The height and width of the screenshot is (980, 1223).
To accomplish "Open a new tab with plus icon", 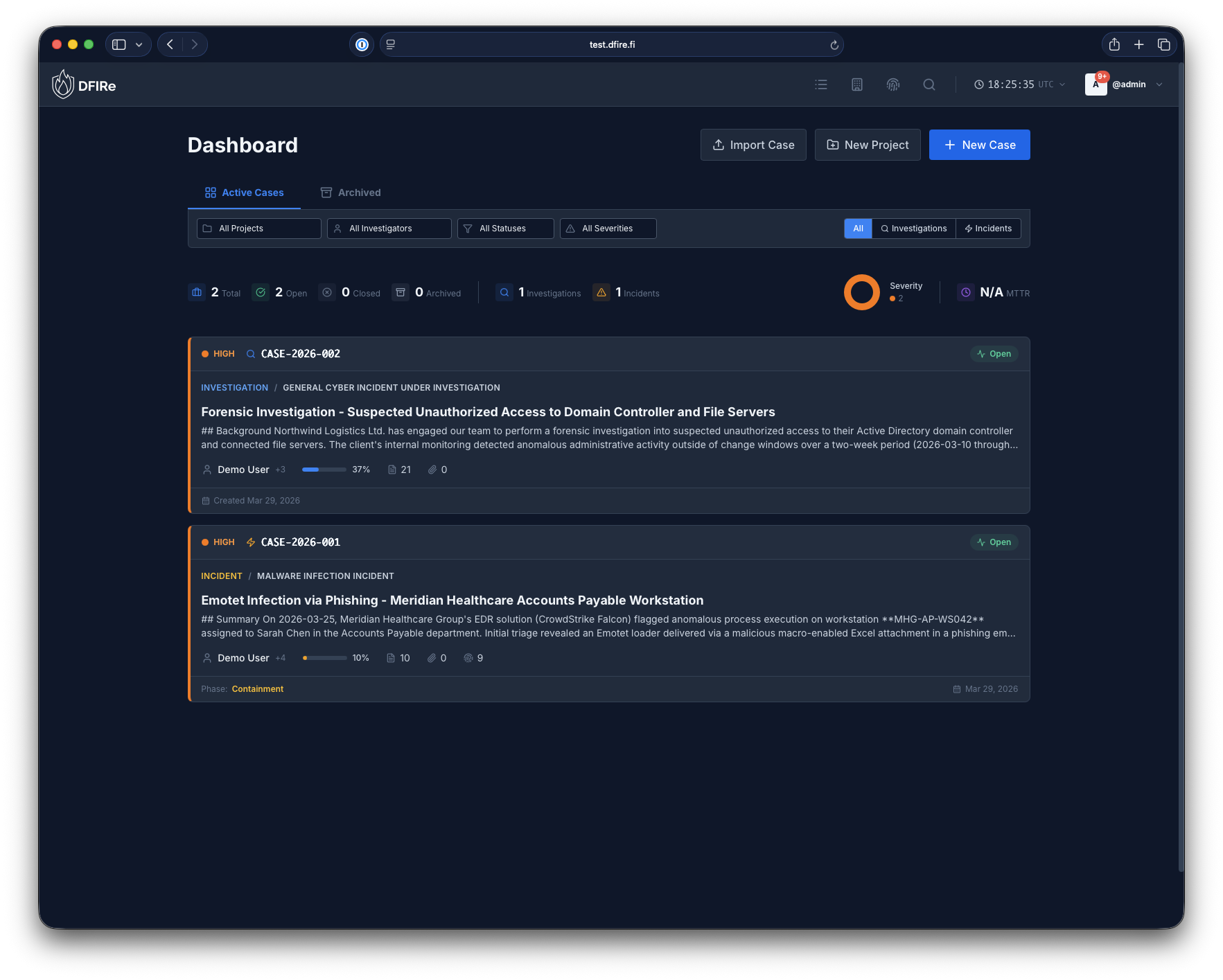I will [1139, 44].
